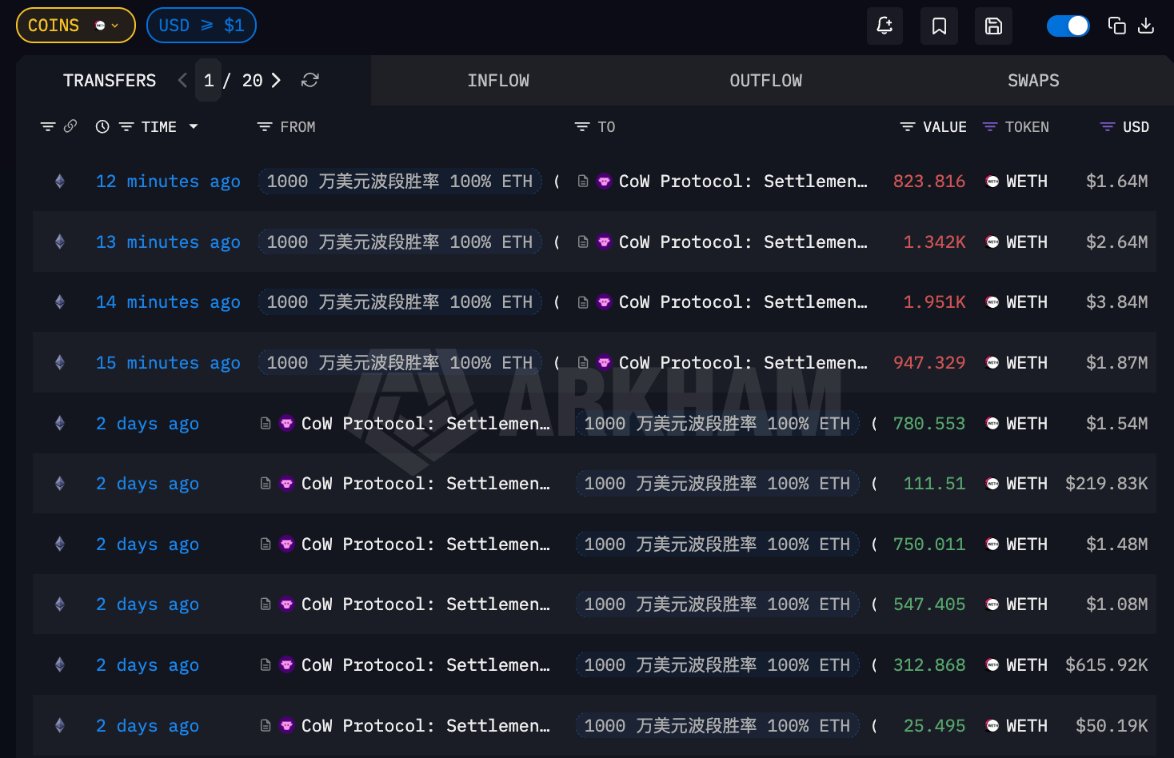Open the USD column filter
The height and width of the screenshot is (758, 1174).
(1107, 127)
